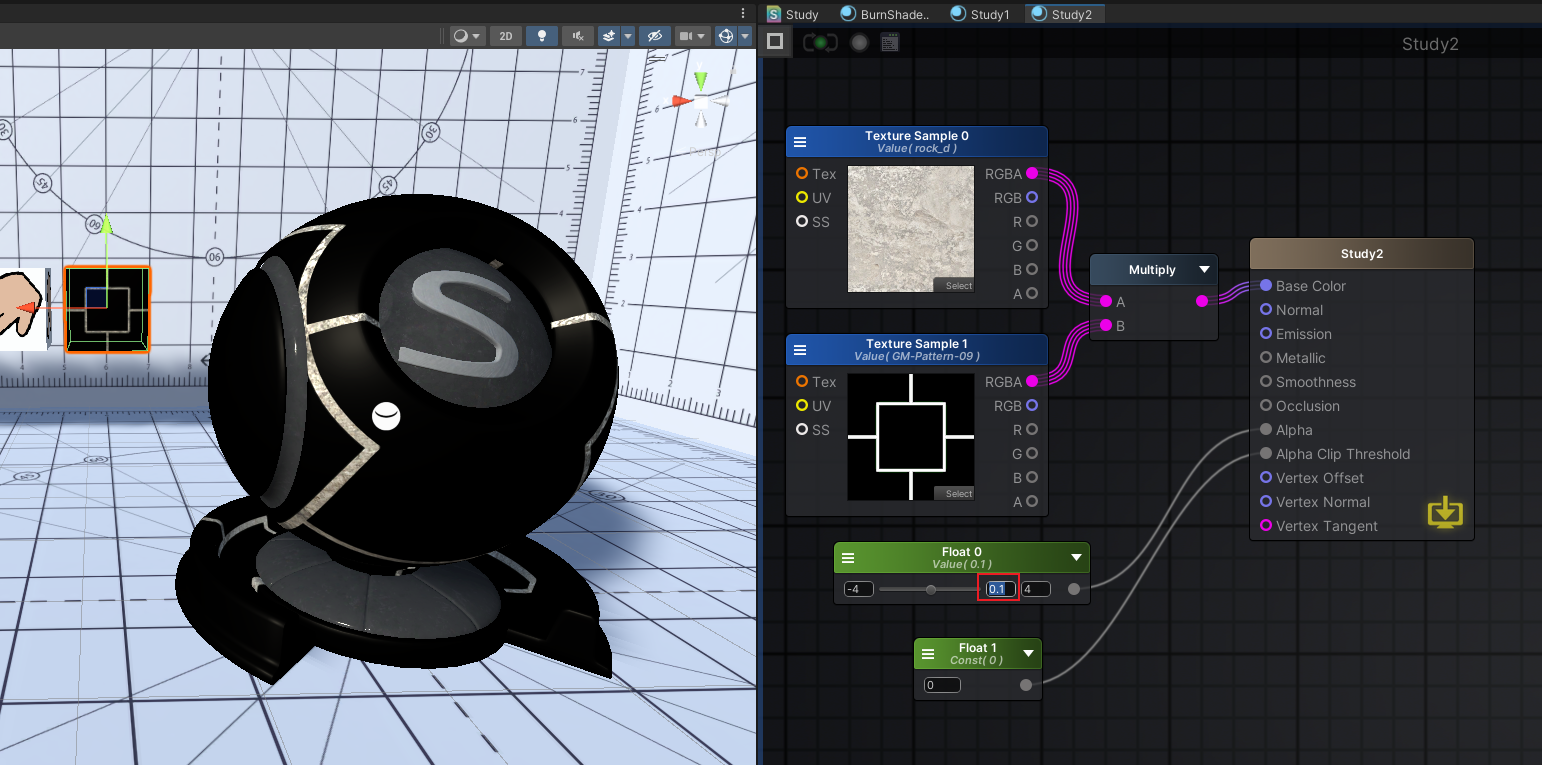Open Texture Sample 0 hamburger menu
This screenshot has width=1542, height=765.
point(800,142)
